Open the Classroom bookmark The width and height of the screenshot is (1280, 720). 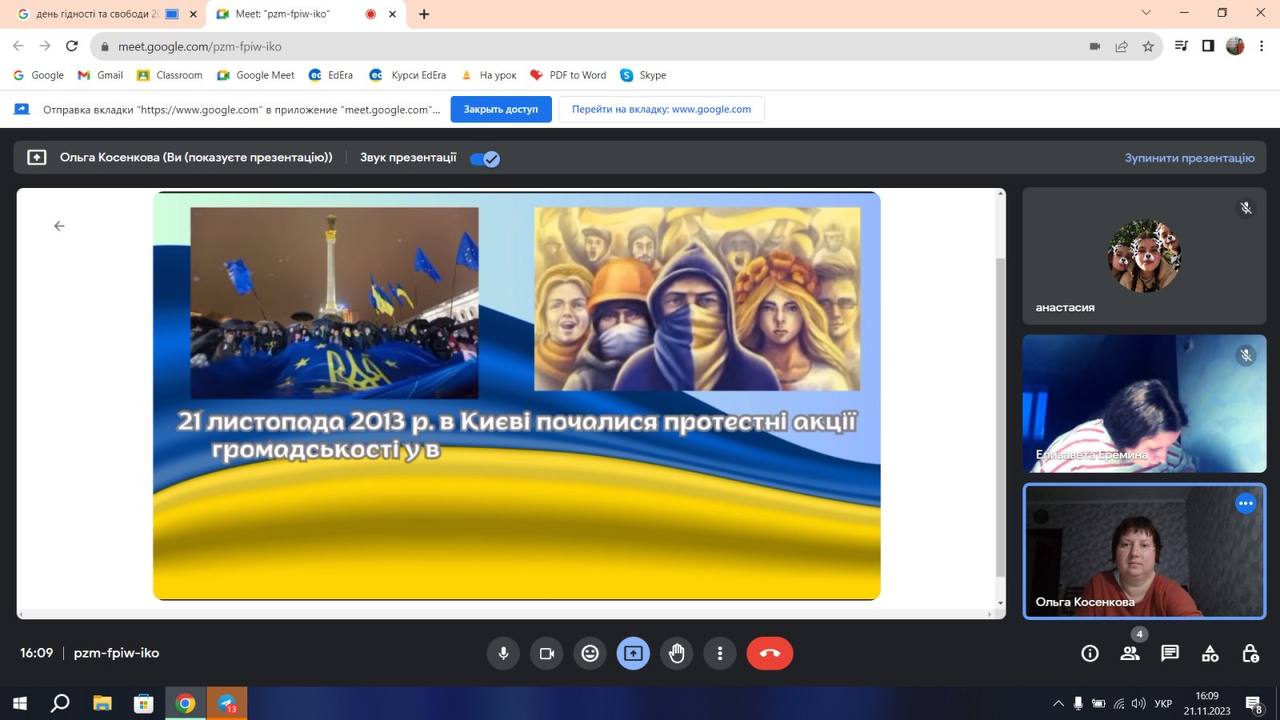pyautogui.click(x=170, y=75)
